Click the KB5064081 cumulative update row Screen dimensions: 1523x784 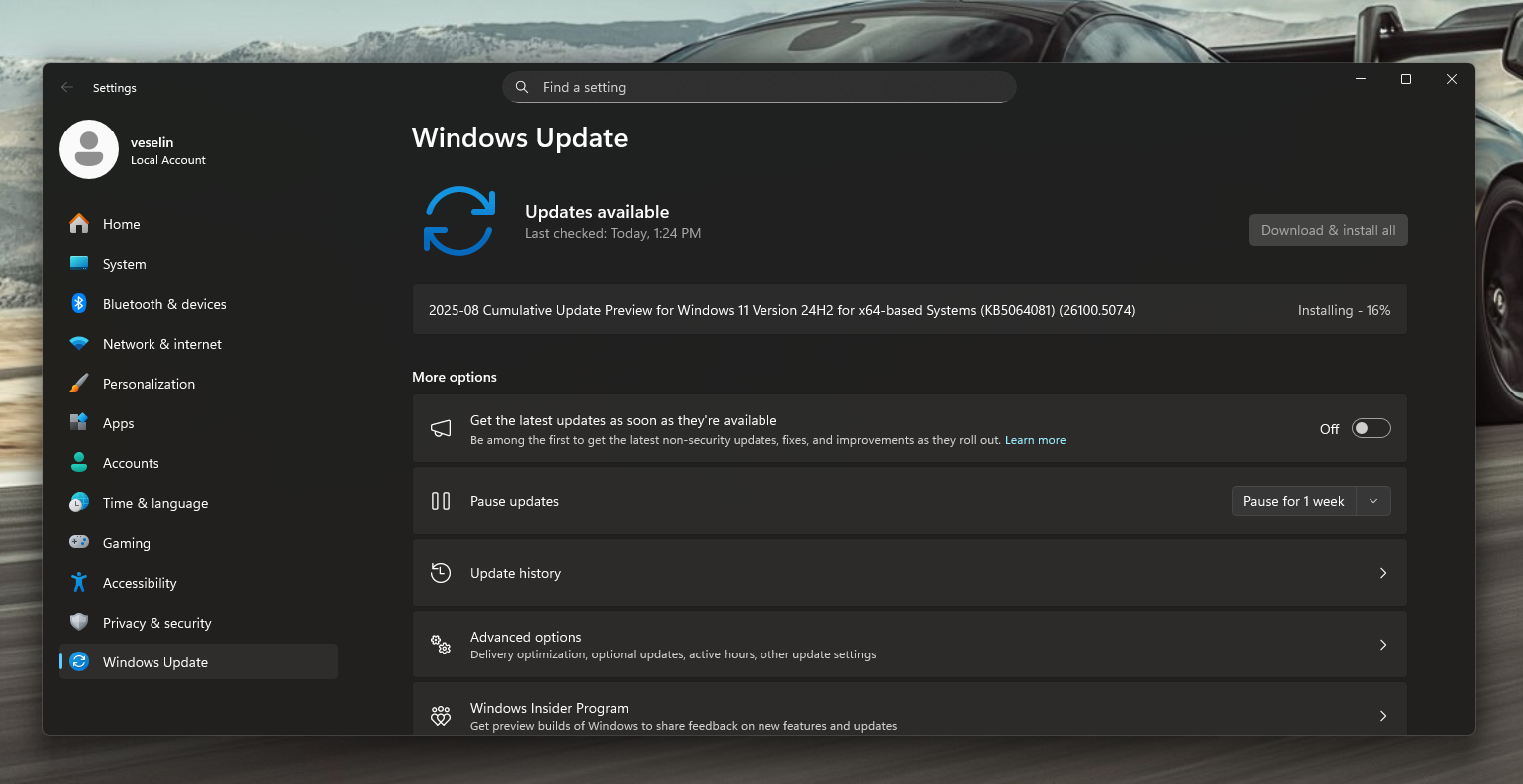pos(909,310)
